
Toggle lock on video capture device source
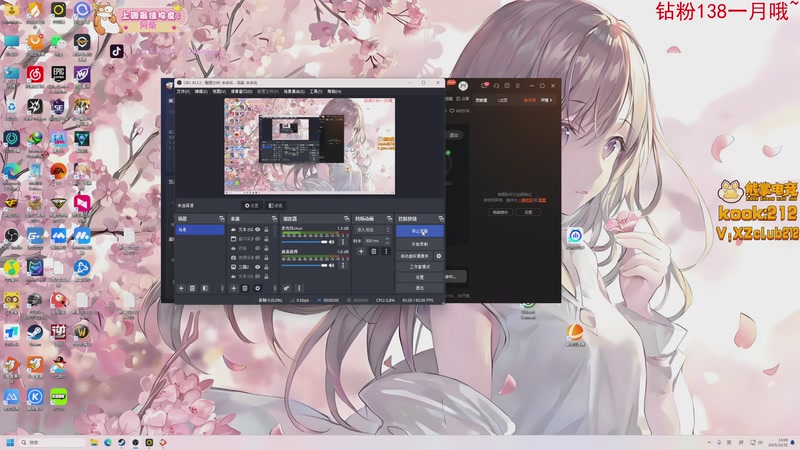click(x=266, y=258)
